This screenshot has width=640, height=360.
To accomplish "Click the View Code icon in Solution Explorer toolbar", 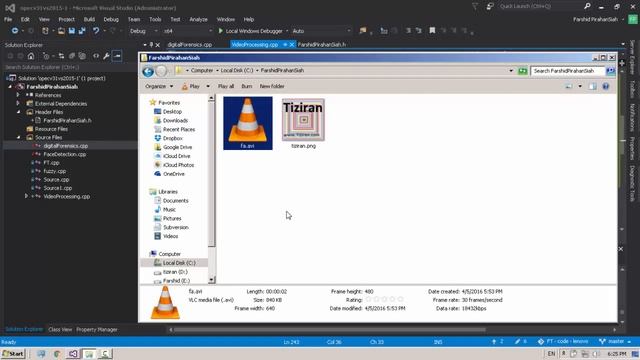I will (96, 56).
